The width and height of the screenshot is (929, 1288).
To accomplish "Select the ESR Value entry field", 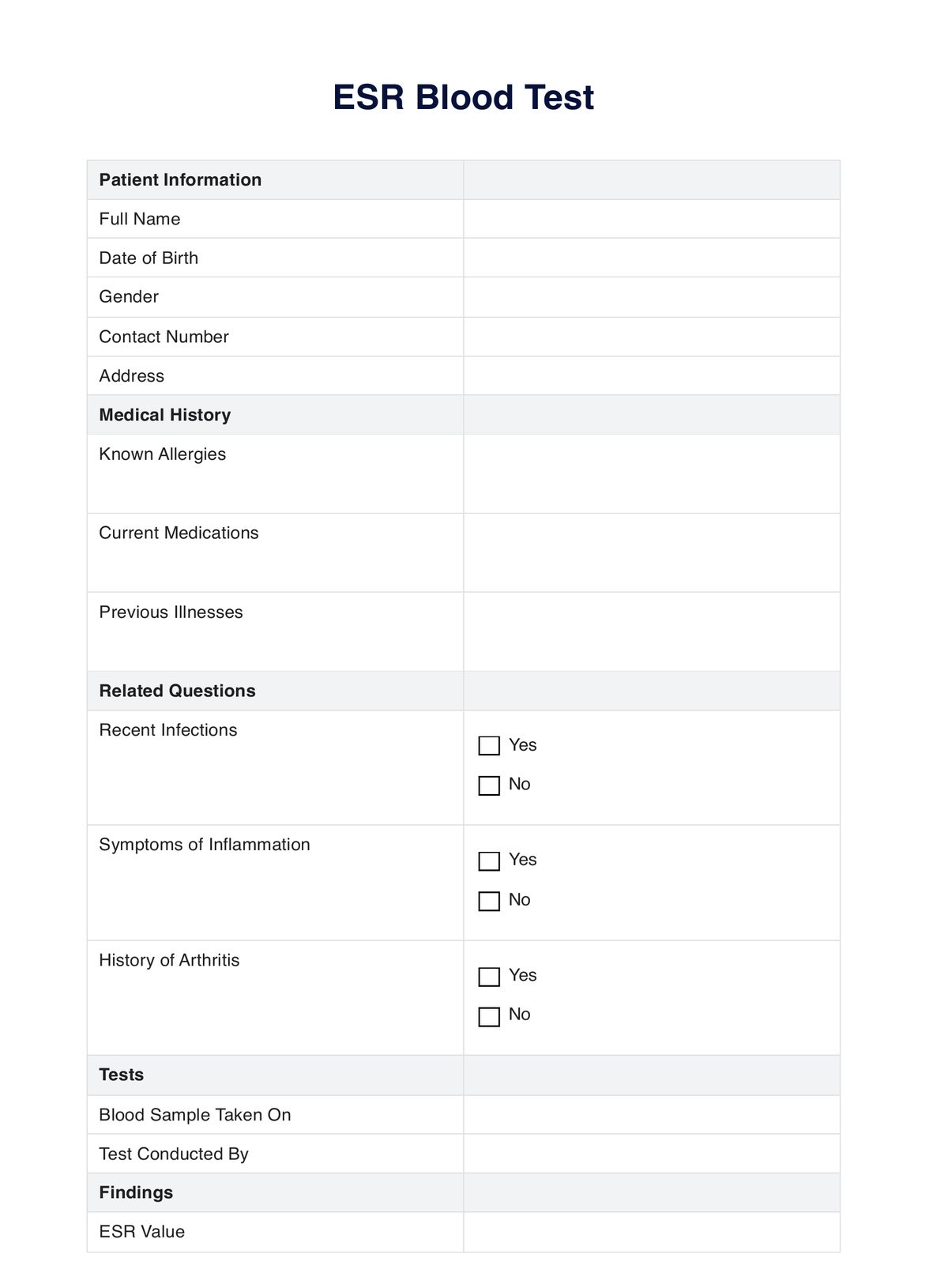I will click(x=651, y=1232).
